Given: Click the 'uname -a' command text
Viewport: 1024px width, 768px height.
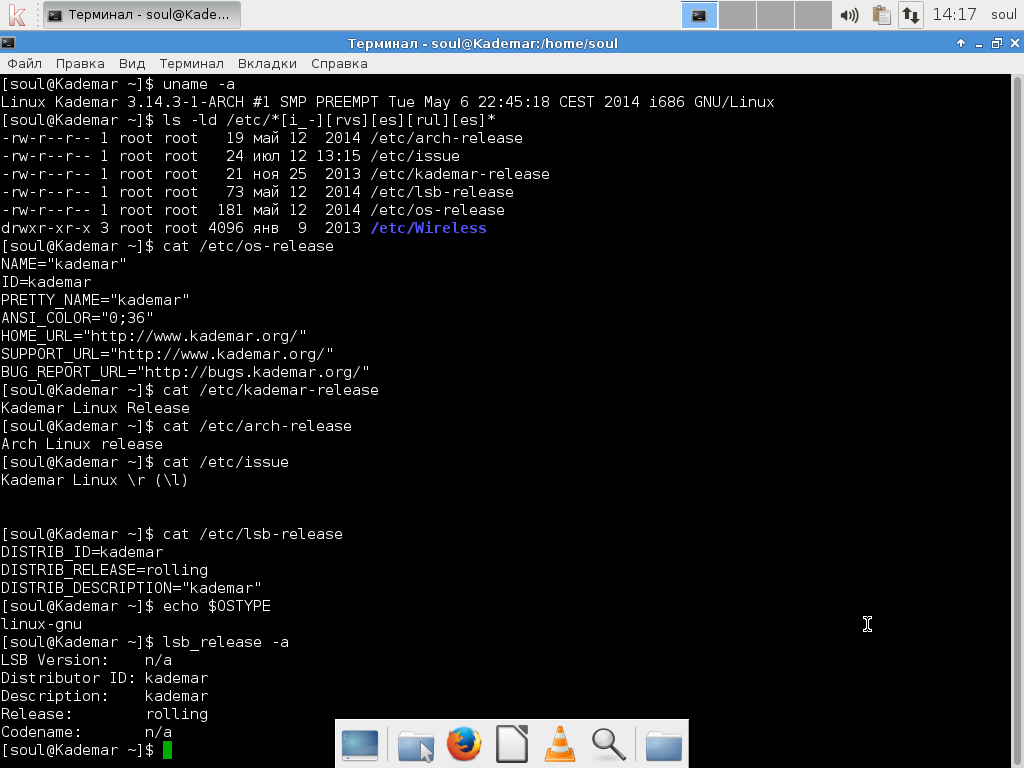Looking at the screenshot, I should click(199, 84).
